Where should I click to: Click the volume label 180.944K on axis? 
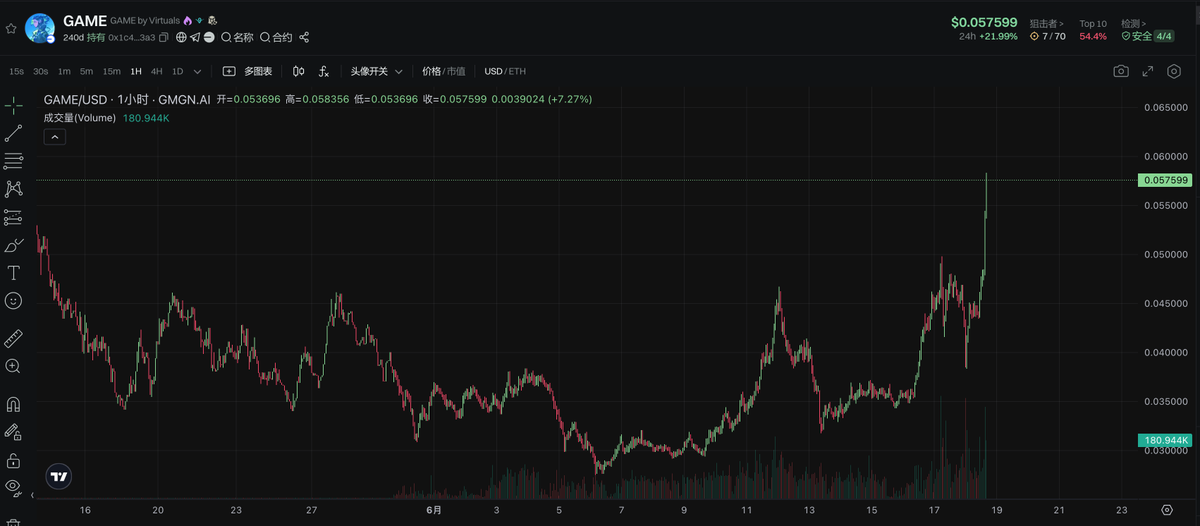pyautogui.click(x=1164, y=440)
